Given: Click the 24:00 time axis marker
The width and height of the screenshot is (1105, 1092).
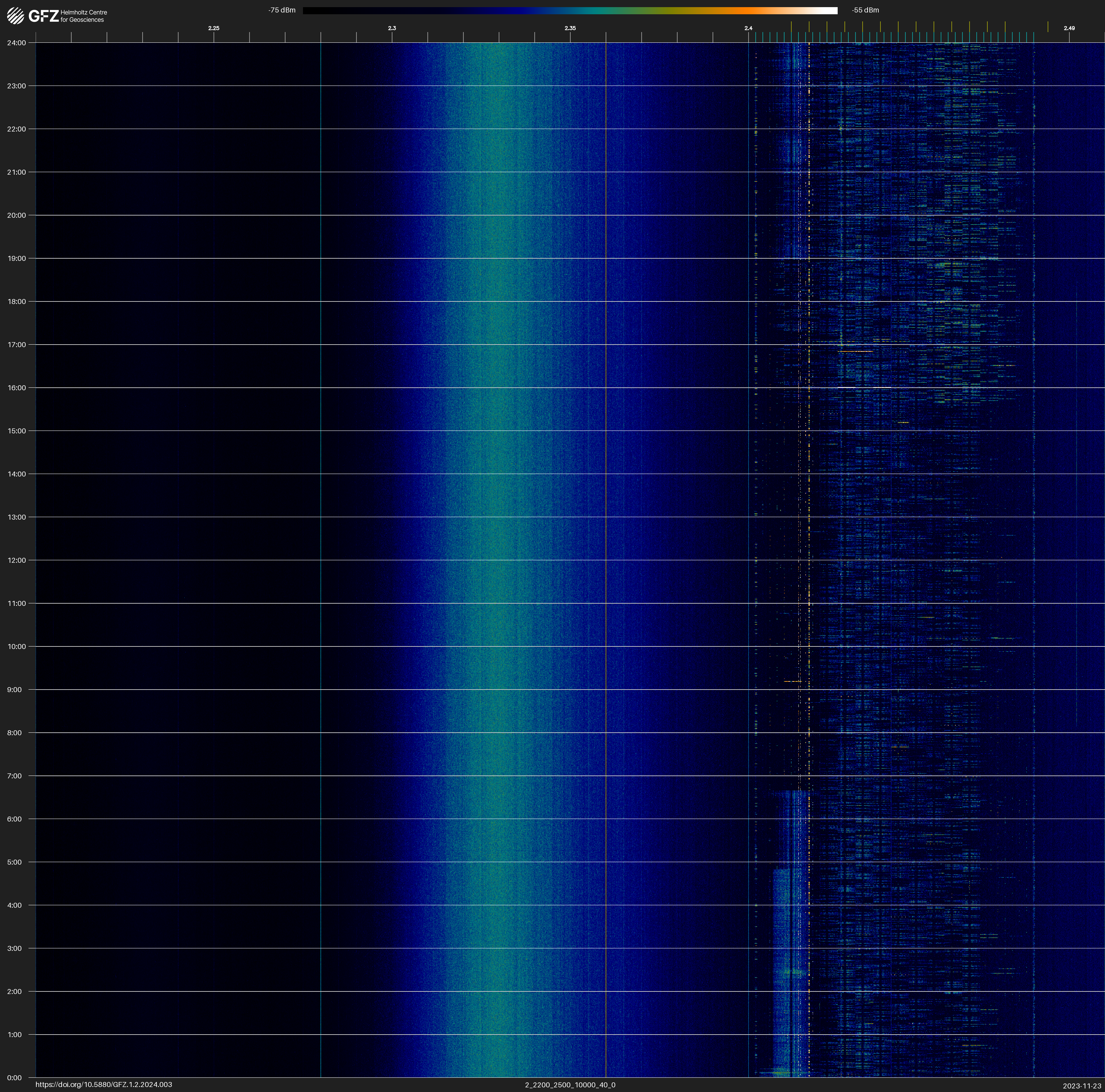Looking at the screenshot, I should coord(17,43).
